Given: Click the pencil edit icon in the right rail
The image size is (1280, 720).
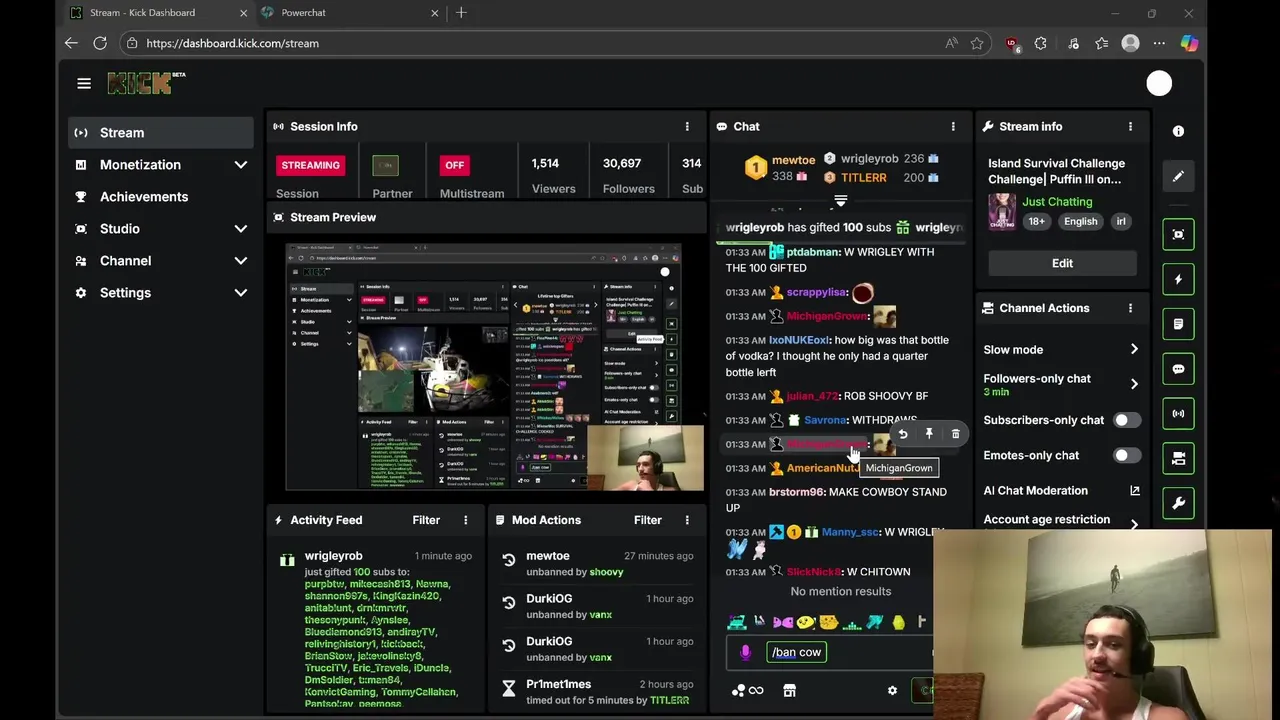Looking at the screenshot, I should tap(1178, 176).
